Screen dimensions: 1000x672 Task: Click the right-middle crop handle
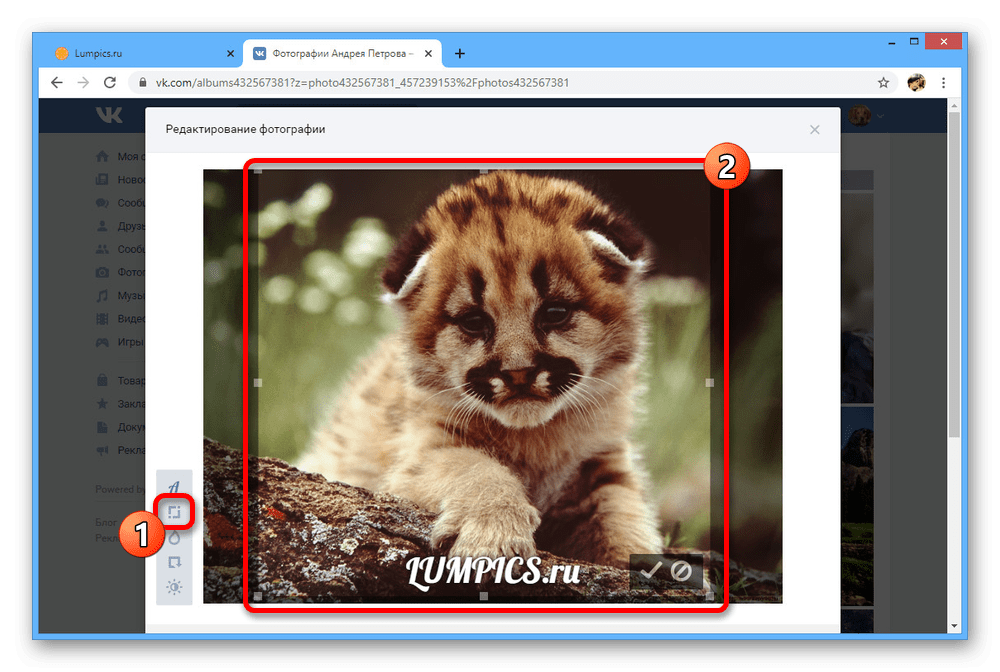pos(709,383)
